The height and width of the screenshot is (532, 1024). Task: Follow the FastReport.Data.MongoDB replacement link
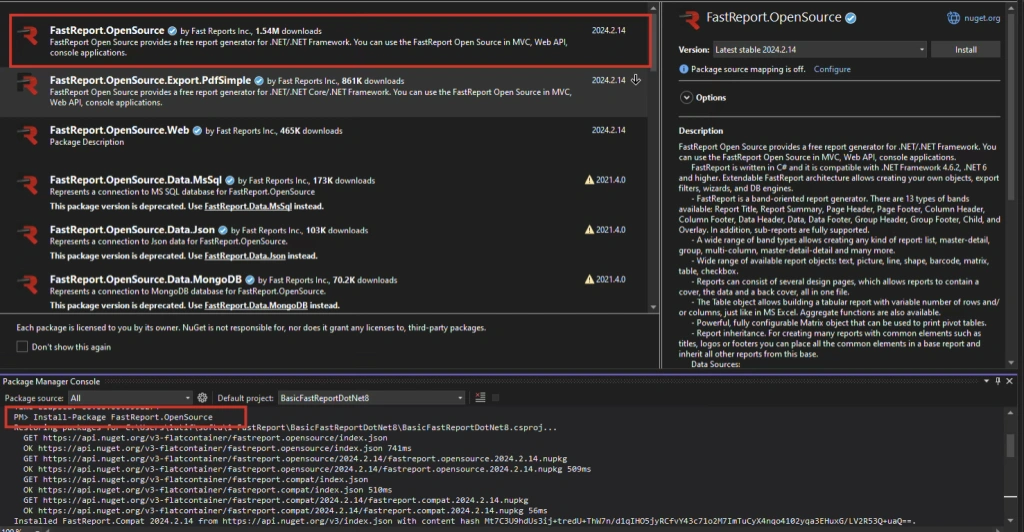(256, 305)
